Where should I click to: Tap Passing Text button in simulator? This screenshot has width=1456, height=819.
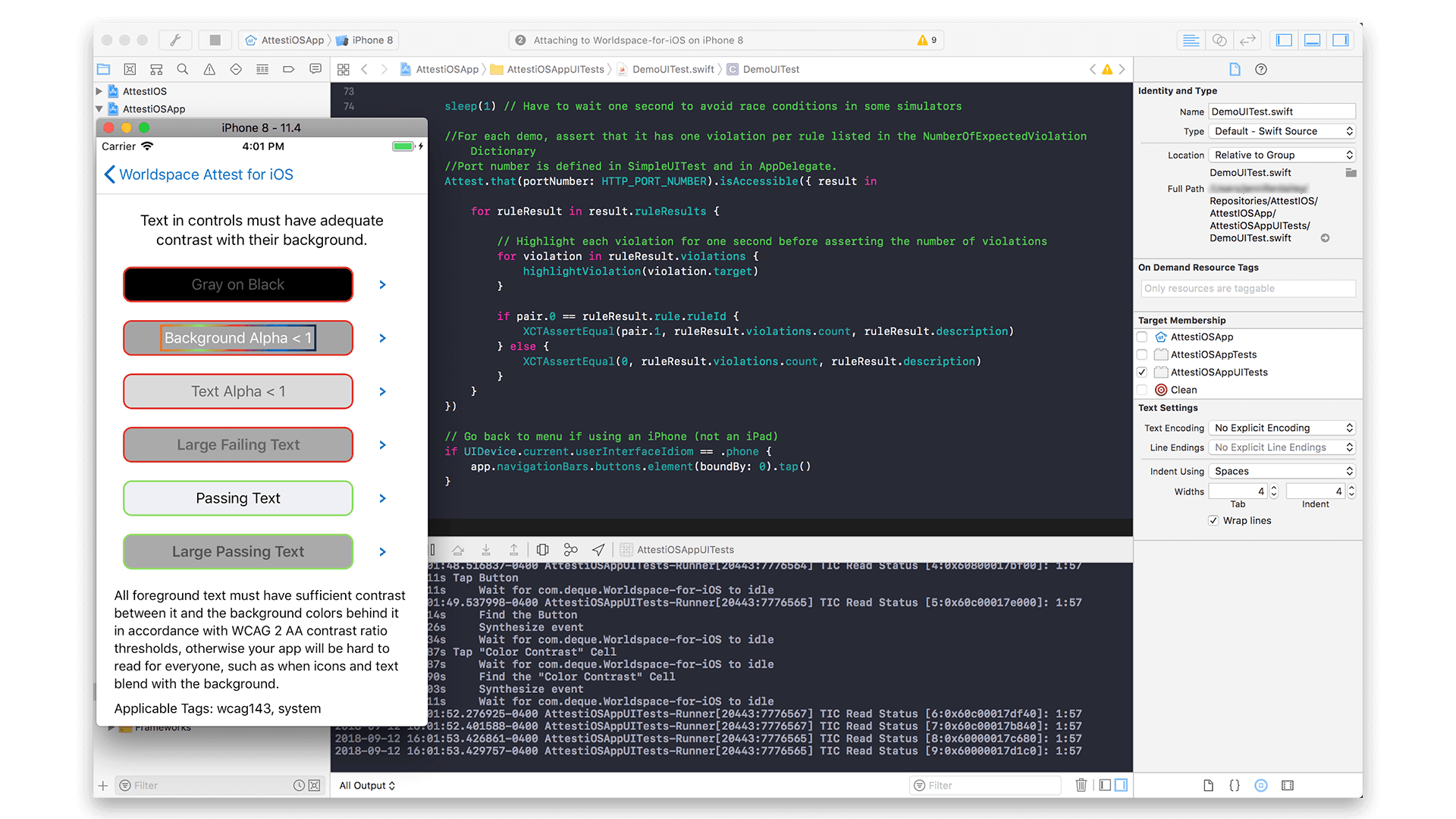(238, 498)
